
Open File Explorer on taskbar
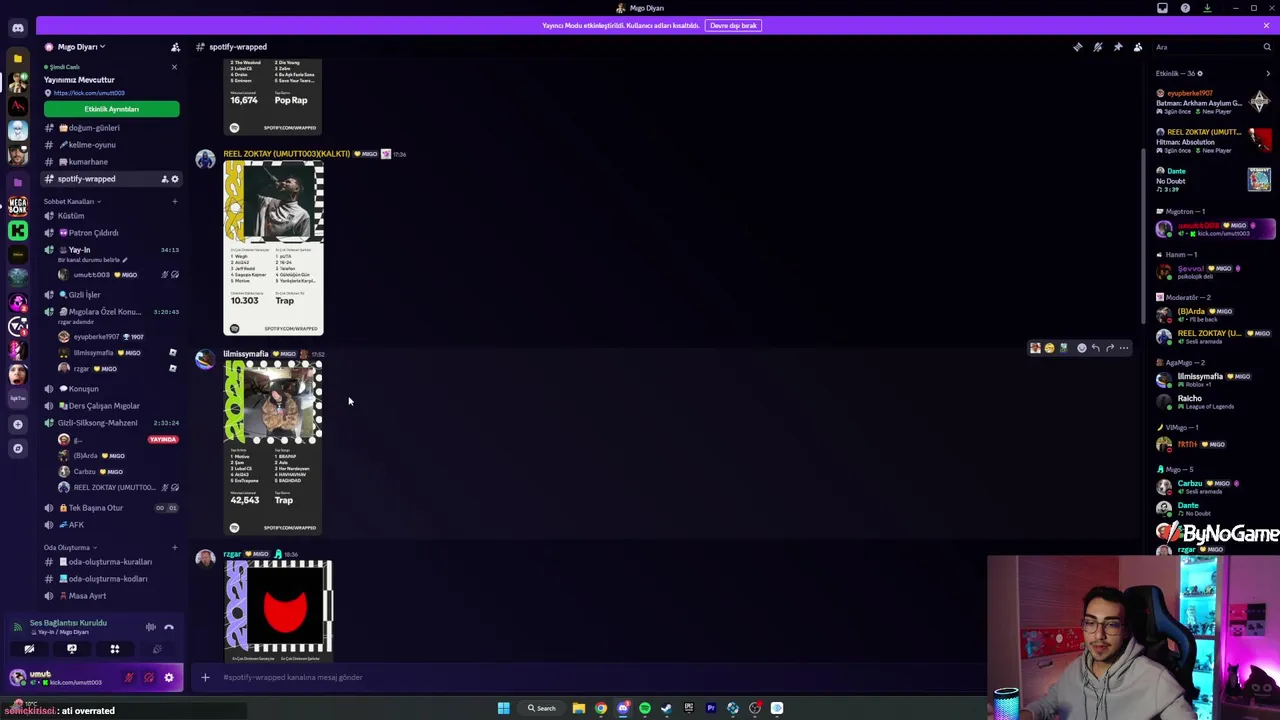578,708
